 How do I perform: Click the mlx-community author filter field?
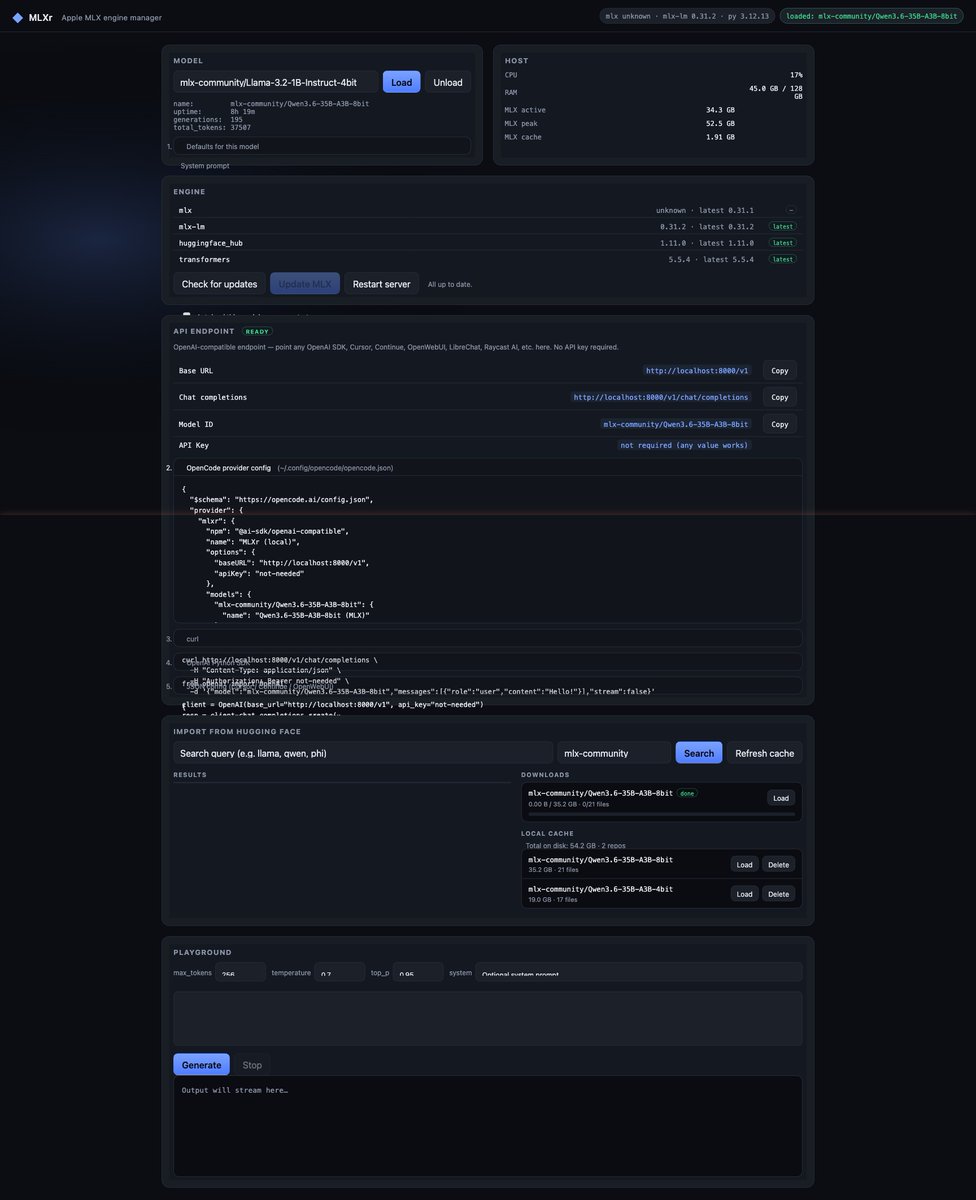pyautogui.click(x=614, y=753)
